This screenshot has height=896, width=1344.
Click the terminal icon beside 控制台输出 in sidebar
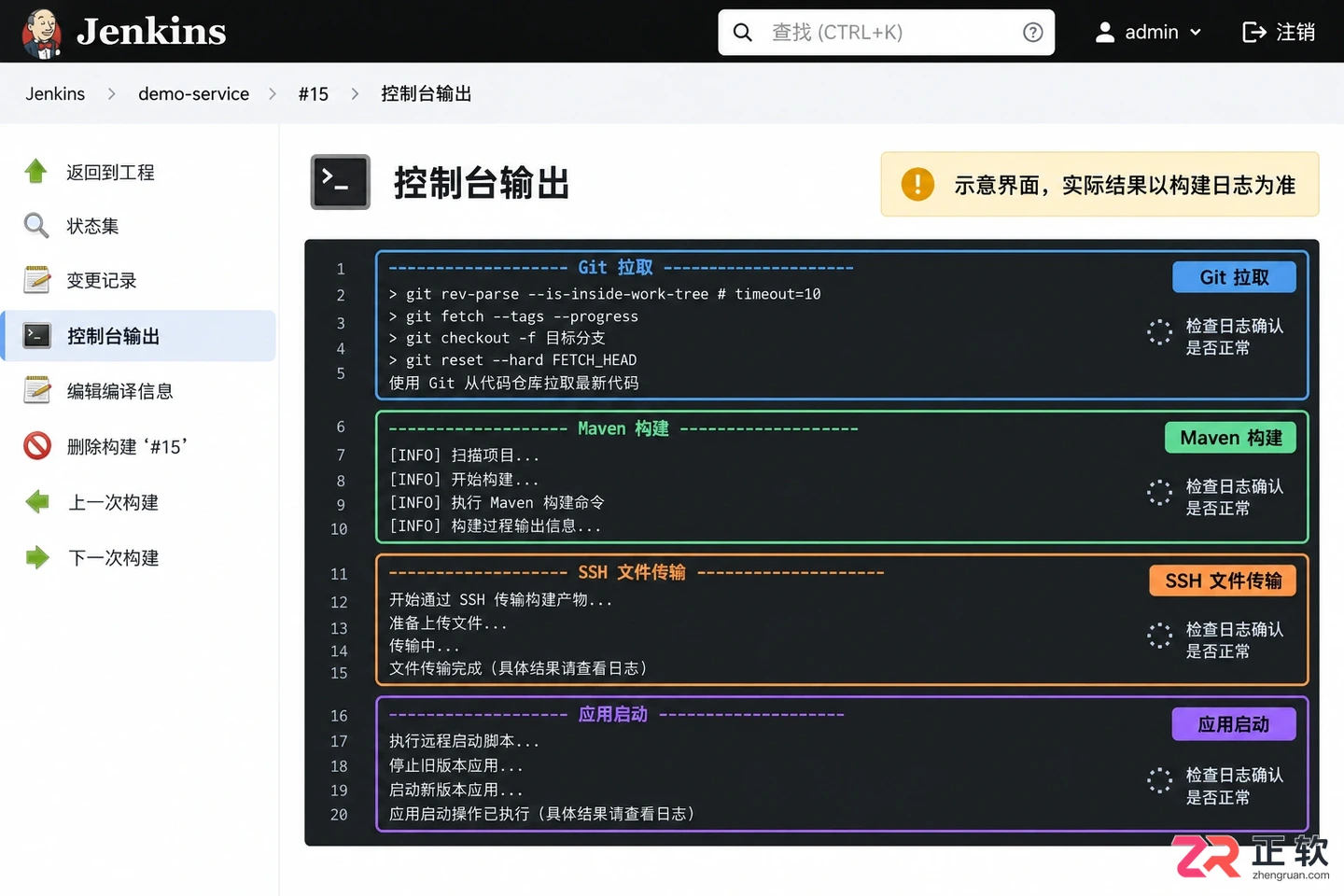click(x=36, y=336)
